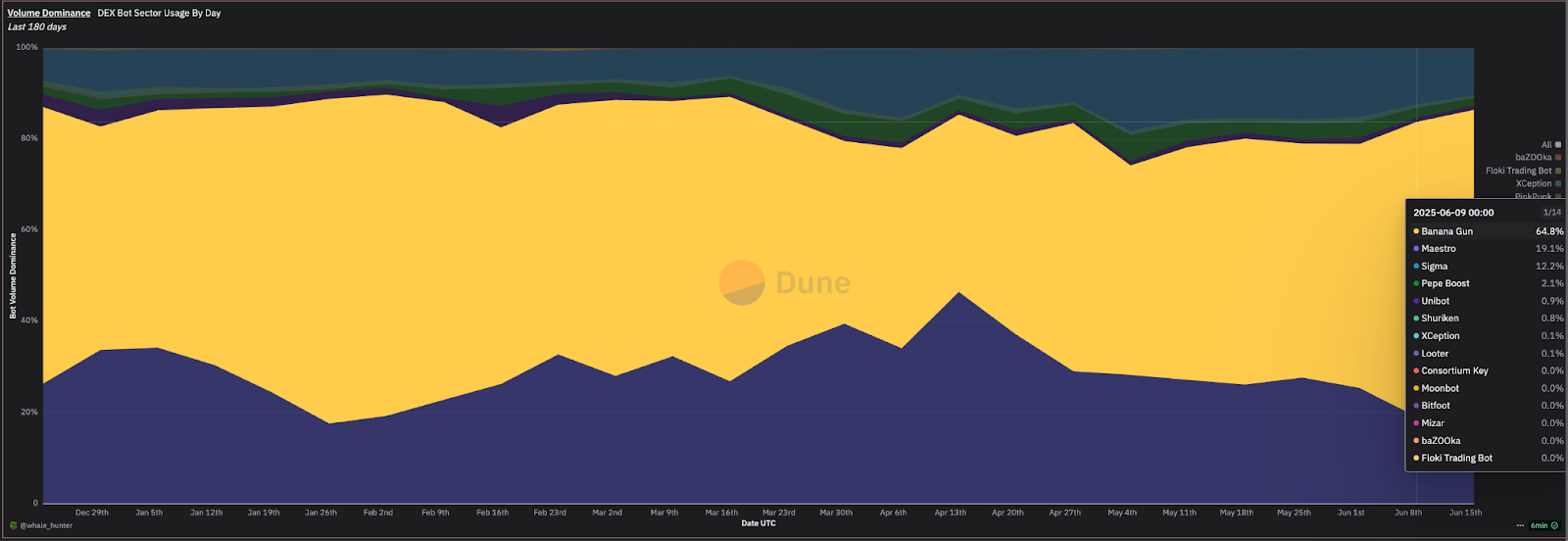Click the Unibot tooltip row
The image size is (1568, 541).
[1488, 301]
